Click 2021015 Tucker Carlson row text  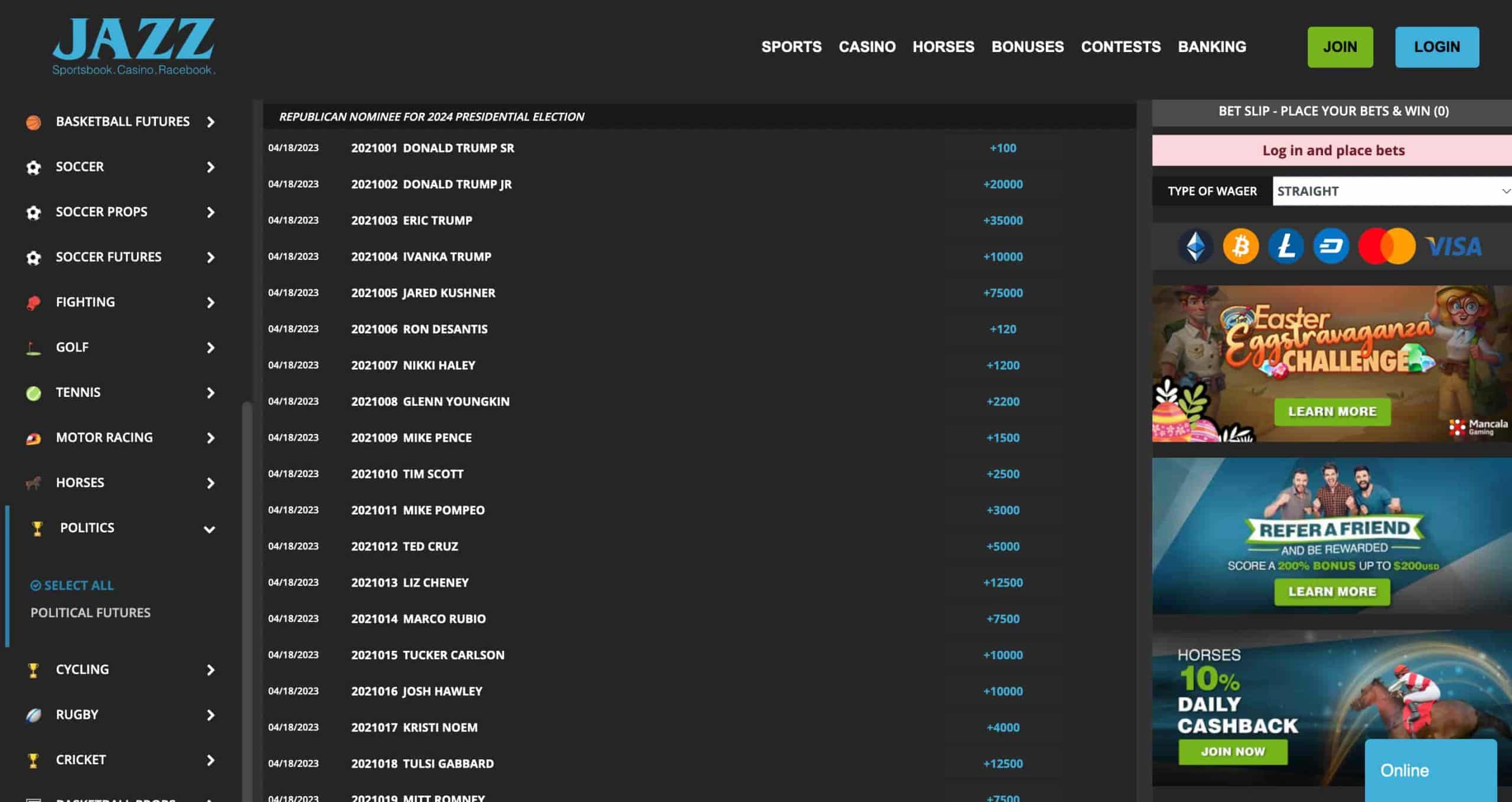tap(428, 656)
